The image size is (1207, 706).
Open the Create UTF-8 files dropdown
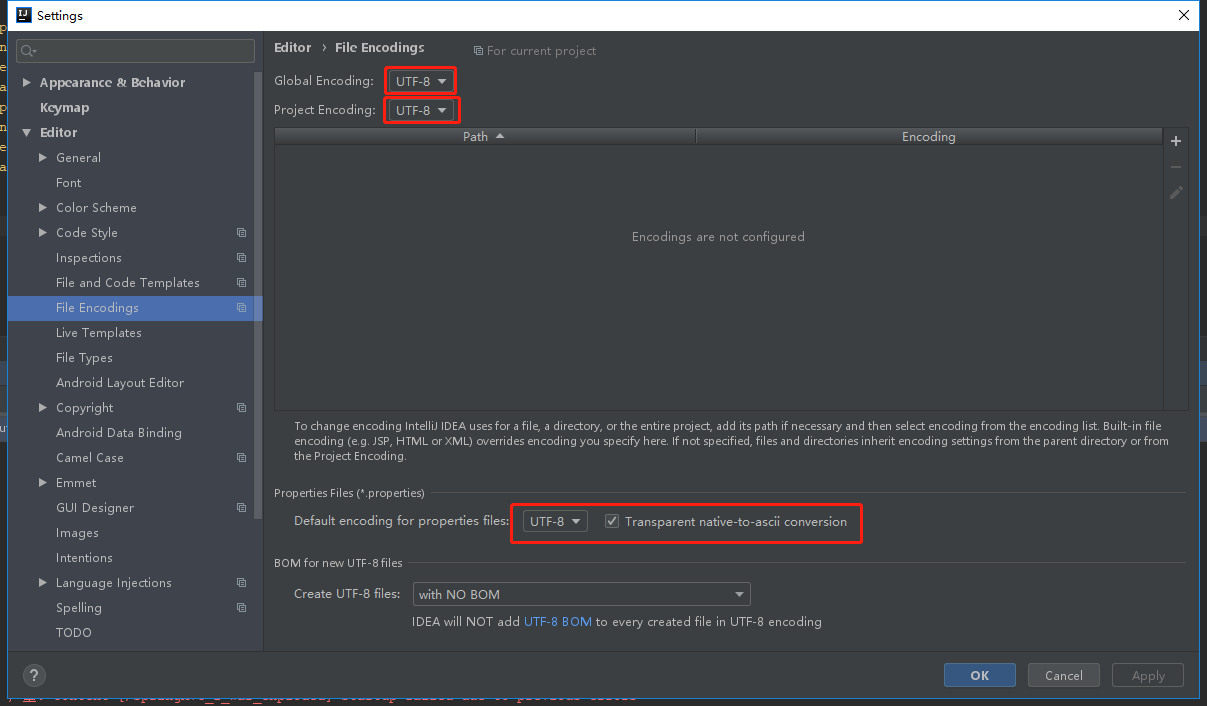(582, 594)
